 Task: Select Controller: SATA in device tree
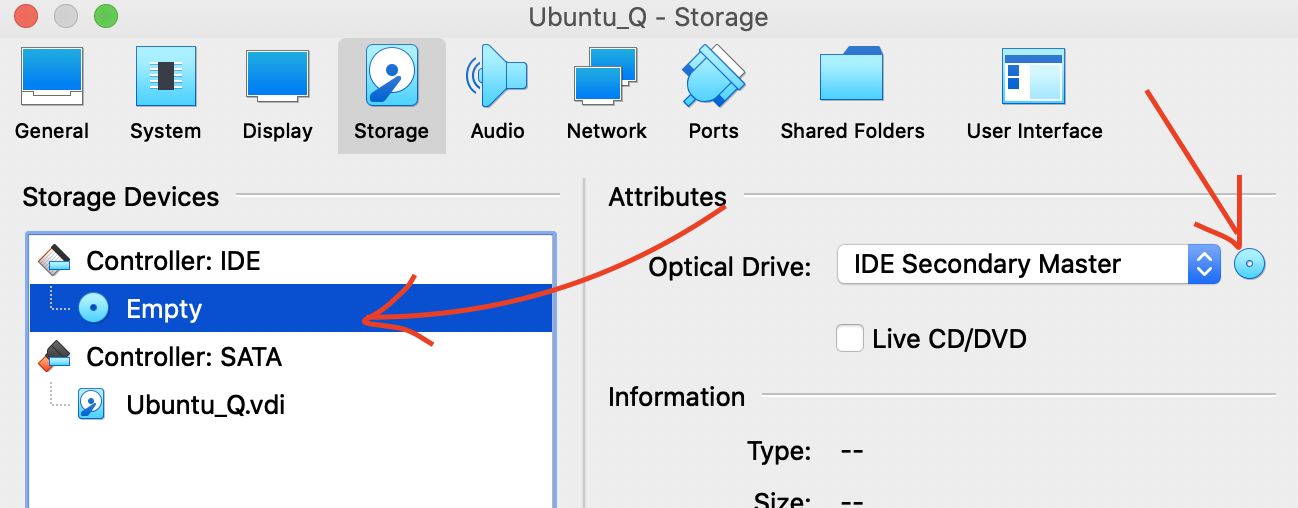184,357
